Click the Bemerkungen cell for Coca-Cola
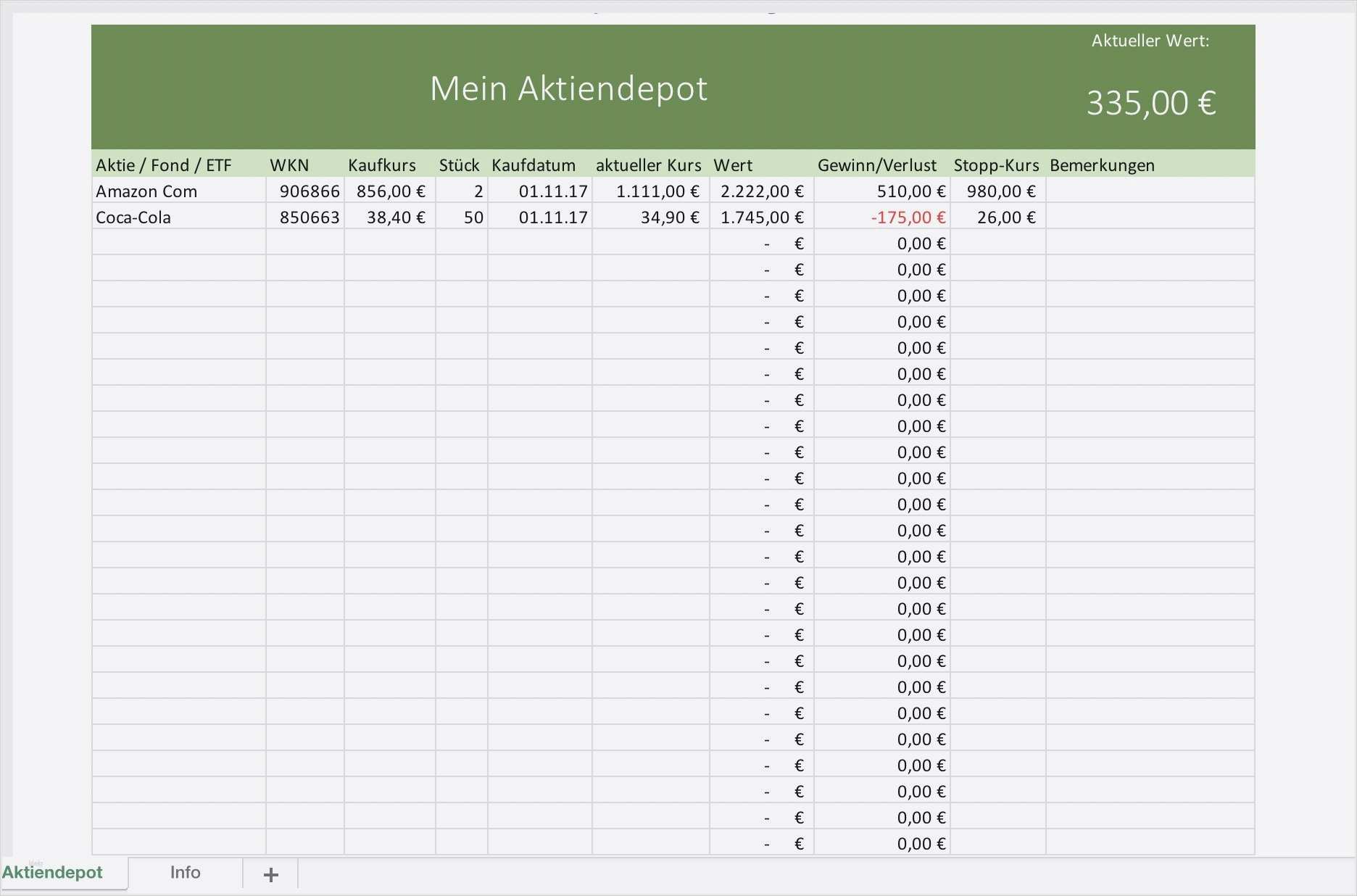This screenshot has height=896, width=1357. pyautogui.click(x=1150, y=217)
